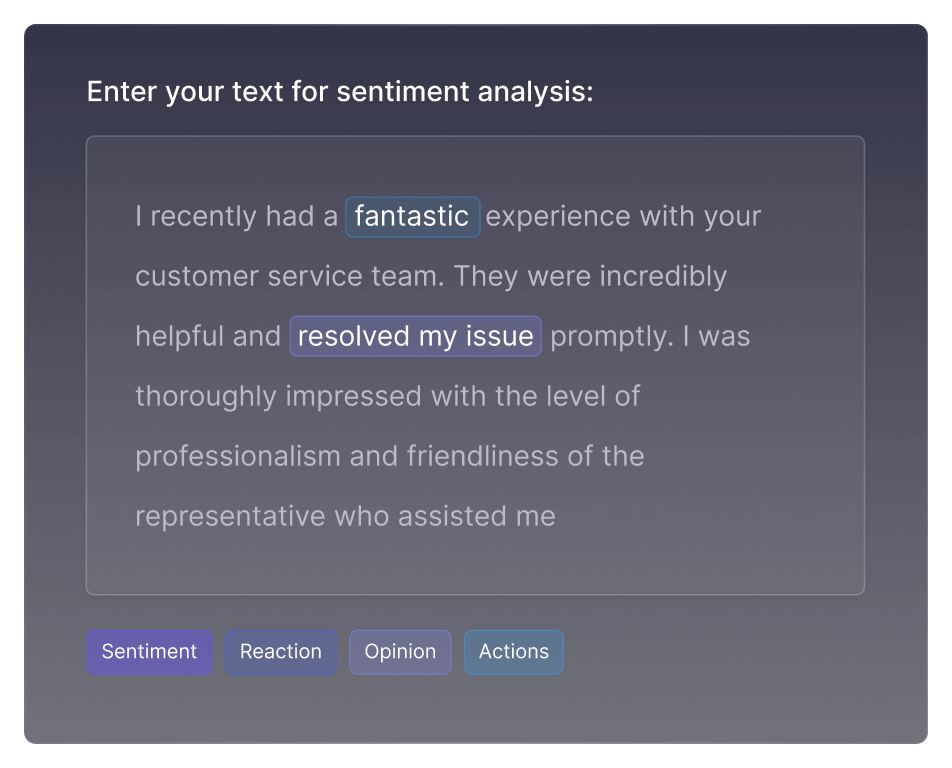Viewport: 952px width, 768px height.
Task: Switch to Sentiment tab at bottom
Action: [x=149, y=652]
